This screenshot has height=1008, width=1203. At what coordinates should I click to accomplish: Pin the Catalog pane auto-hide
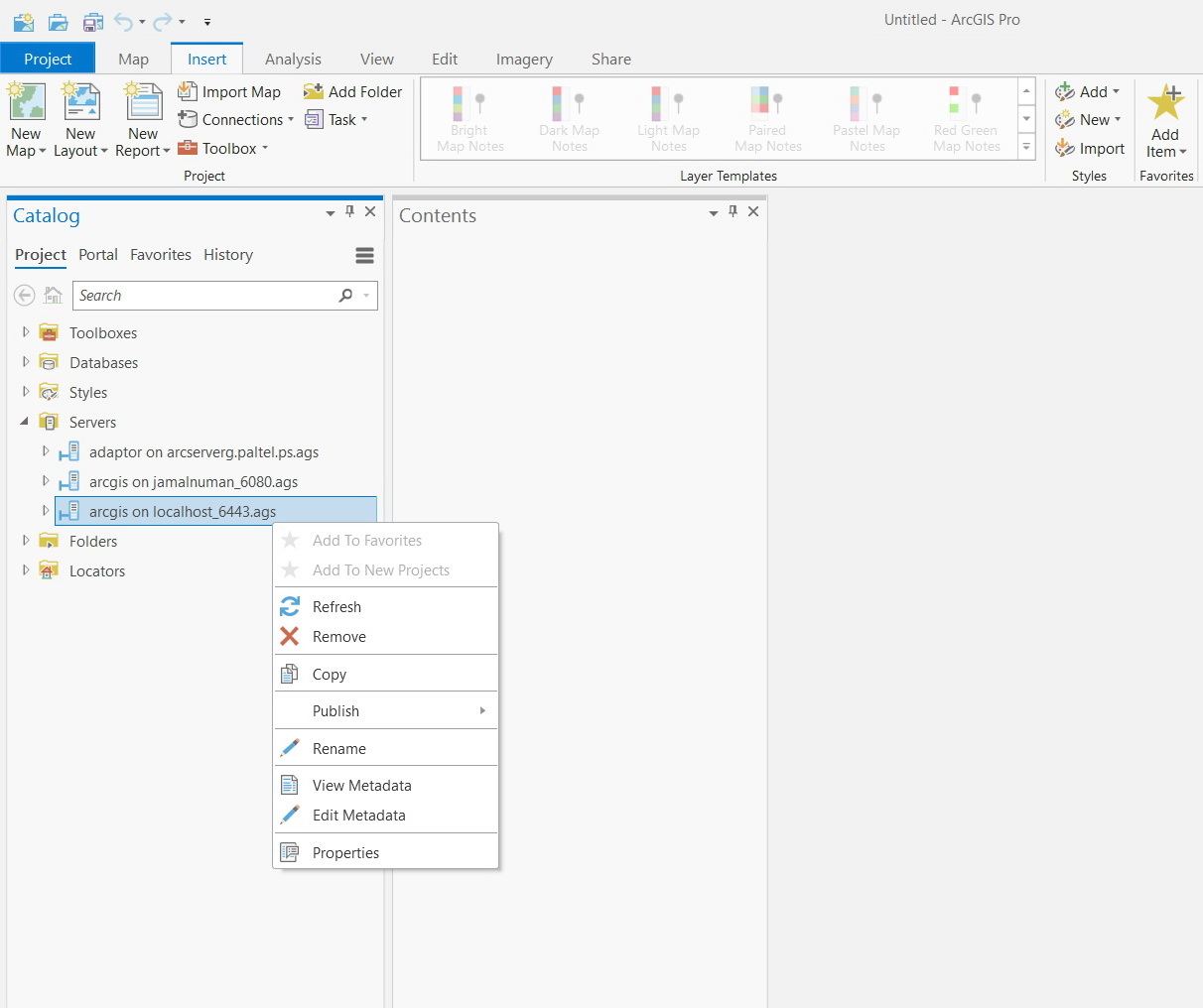pos(349,211)
